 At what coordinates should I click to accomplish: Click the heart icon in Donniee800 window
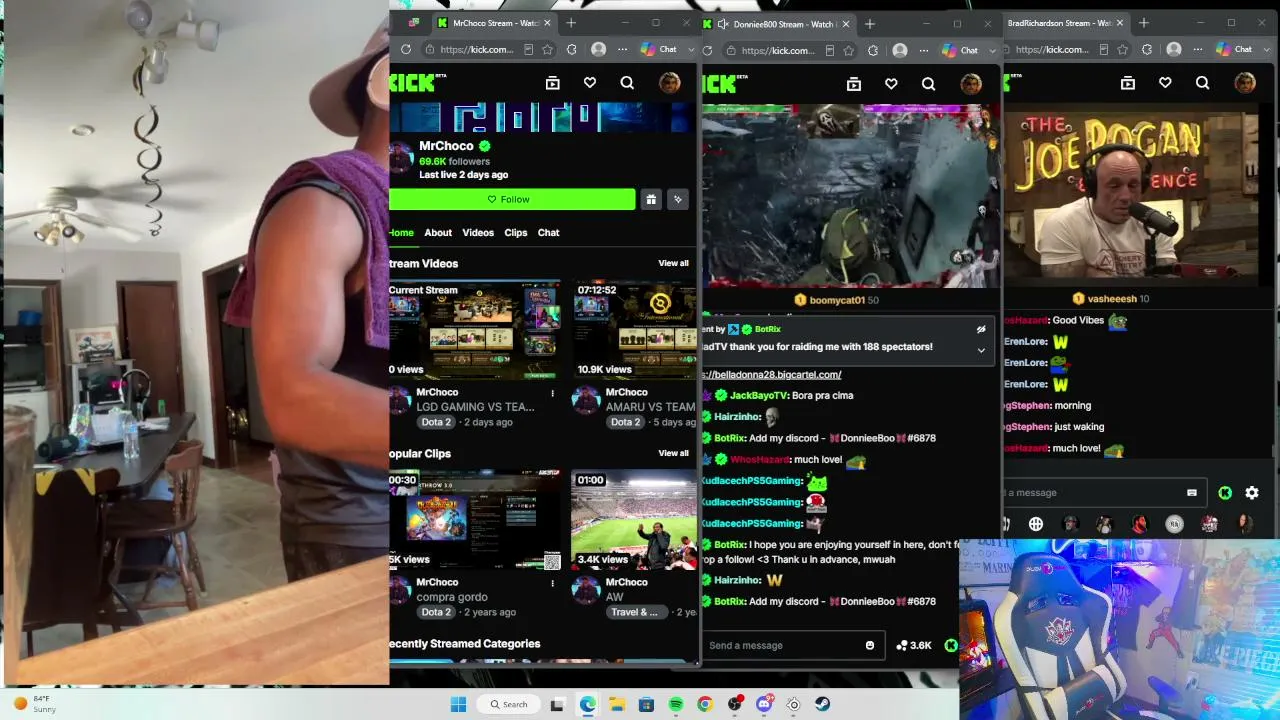coord(891,84)
